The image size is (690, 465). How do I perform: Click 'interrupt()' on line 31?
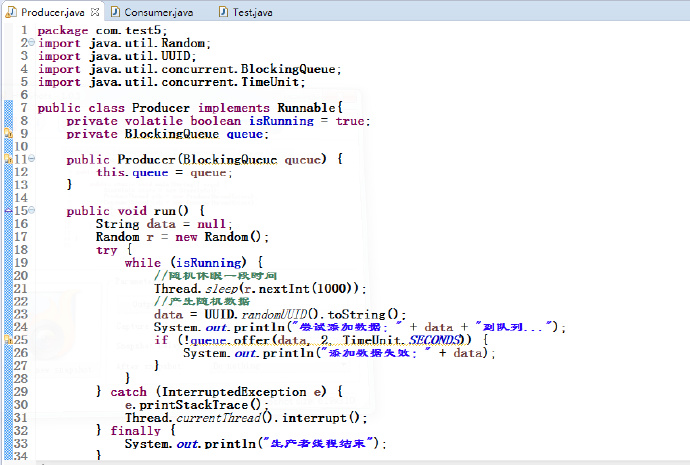click(x=321, y=418)
